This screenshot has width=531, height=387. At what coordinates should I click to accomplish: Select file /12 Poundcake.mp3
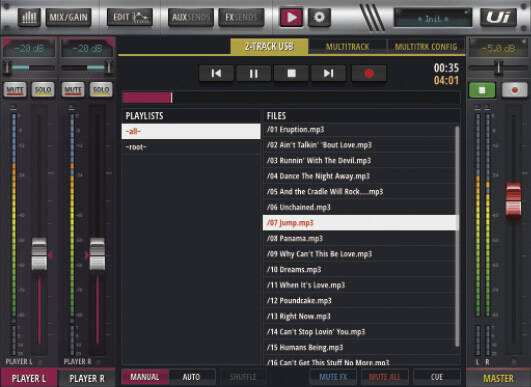coord(359,301)
